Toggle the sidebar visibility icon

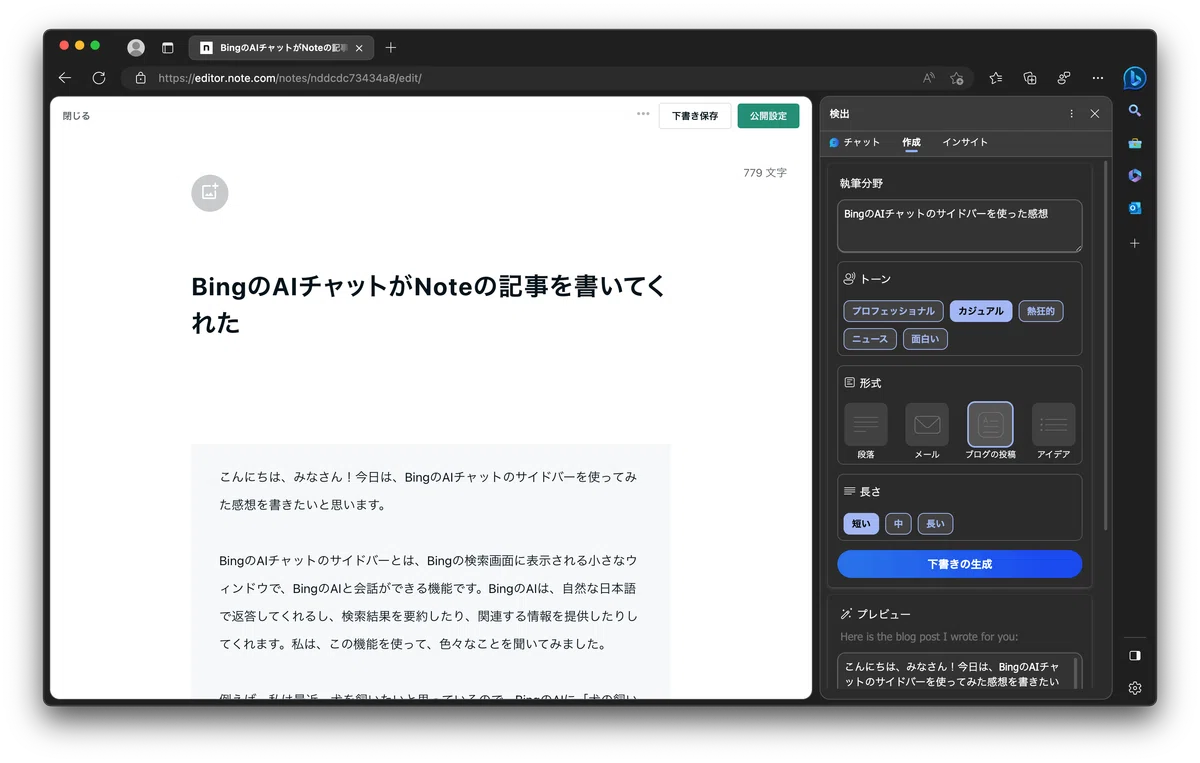tap(1135, 656)
